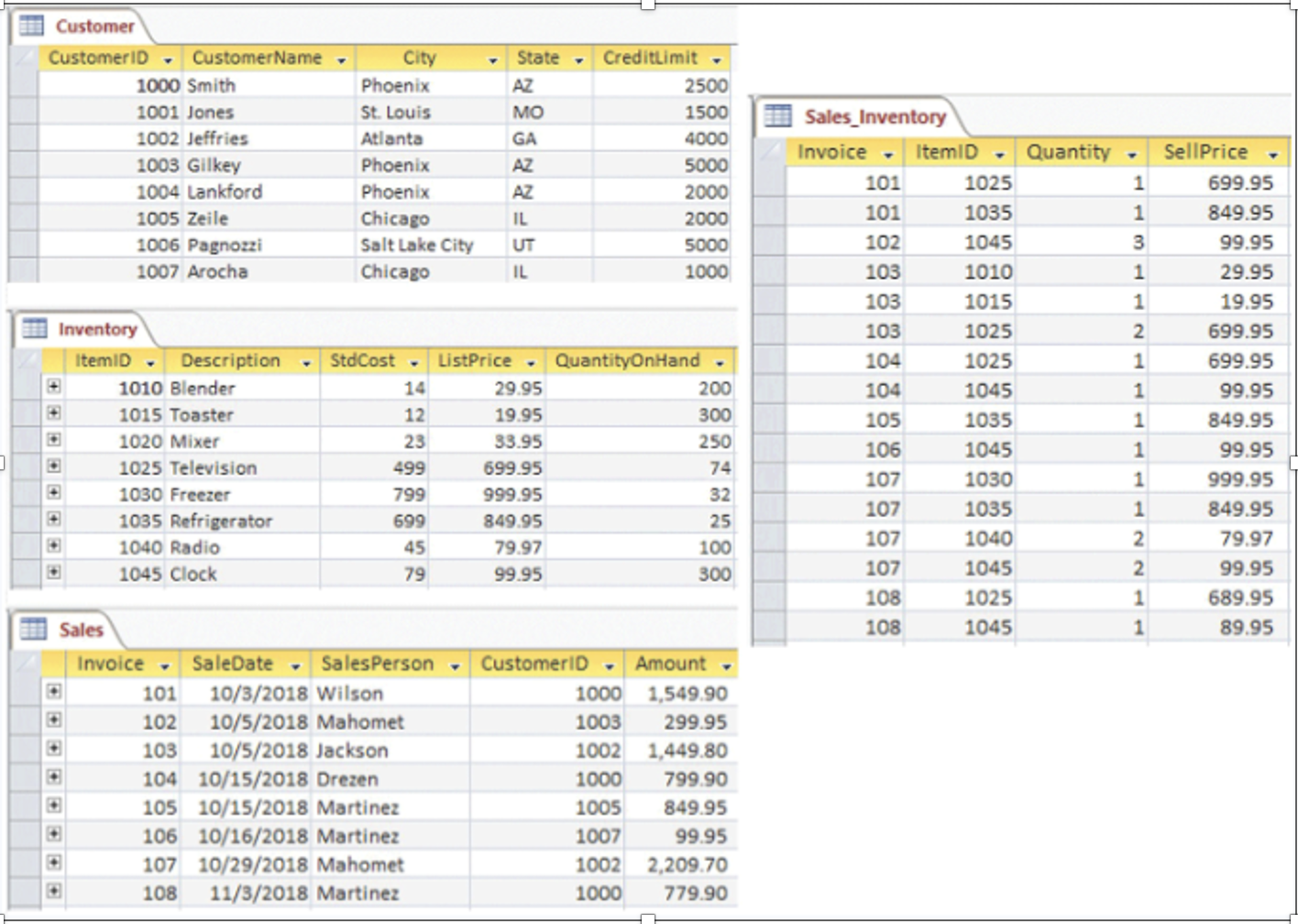Open the ListPrice column dropdown arrow

pyautogui.click(x=530, y=363)
